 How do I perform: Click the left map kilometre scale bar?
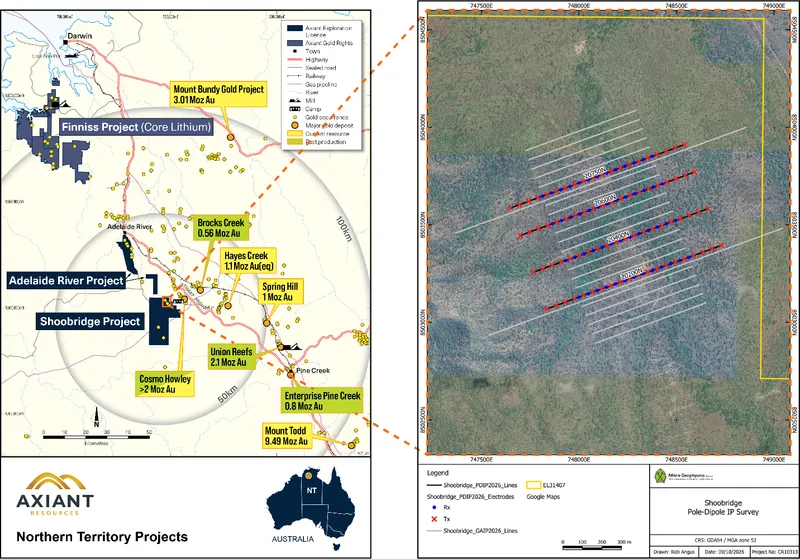(97, 437)
